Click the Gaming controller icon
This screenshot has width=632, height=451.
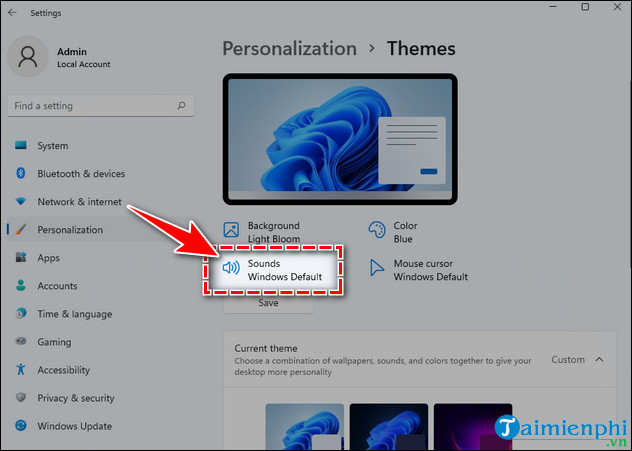[21, 341]
